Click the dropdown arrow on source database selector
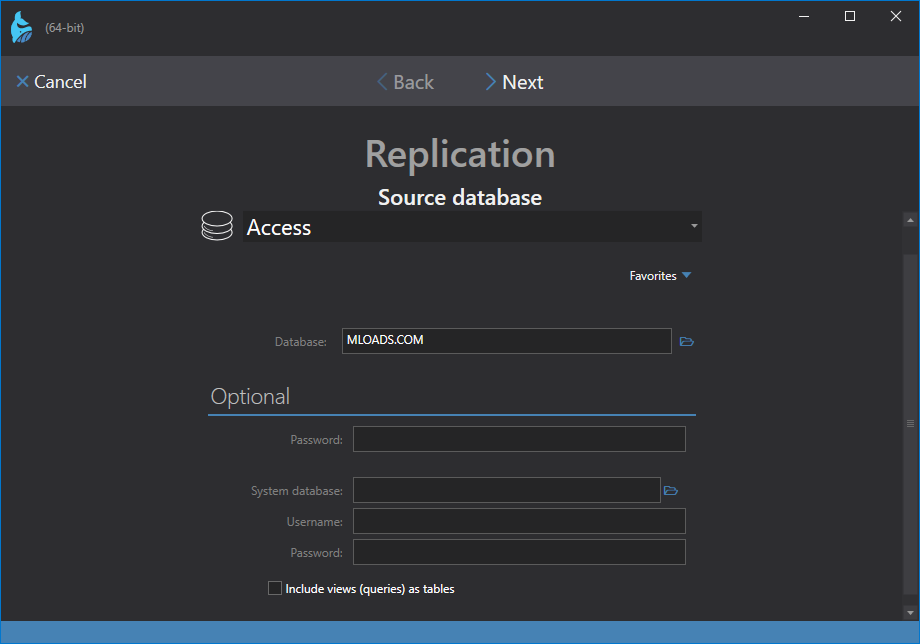Viewport: 920px width, 644px height. [x=694, y=227]
